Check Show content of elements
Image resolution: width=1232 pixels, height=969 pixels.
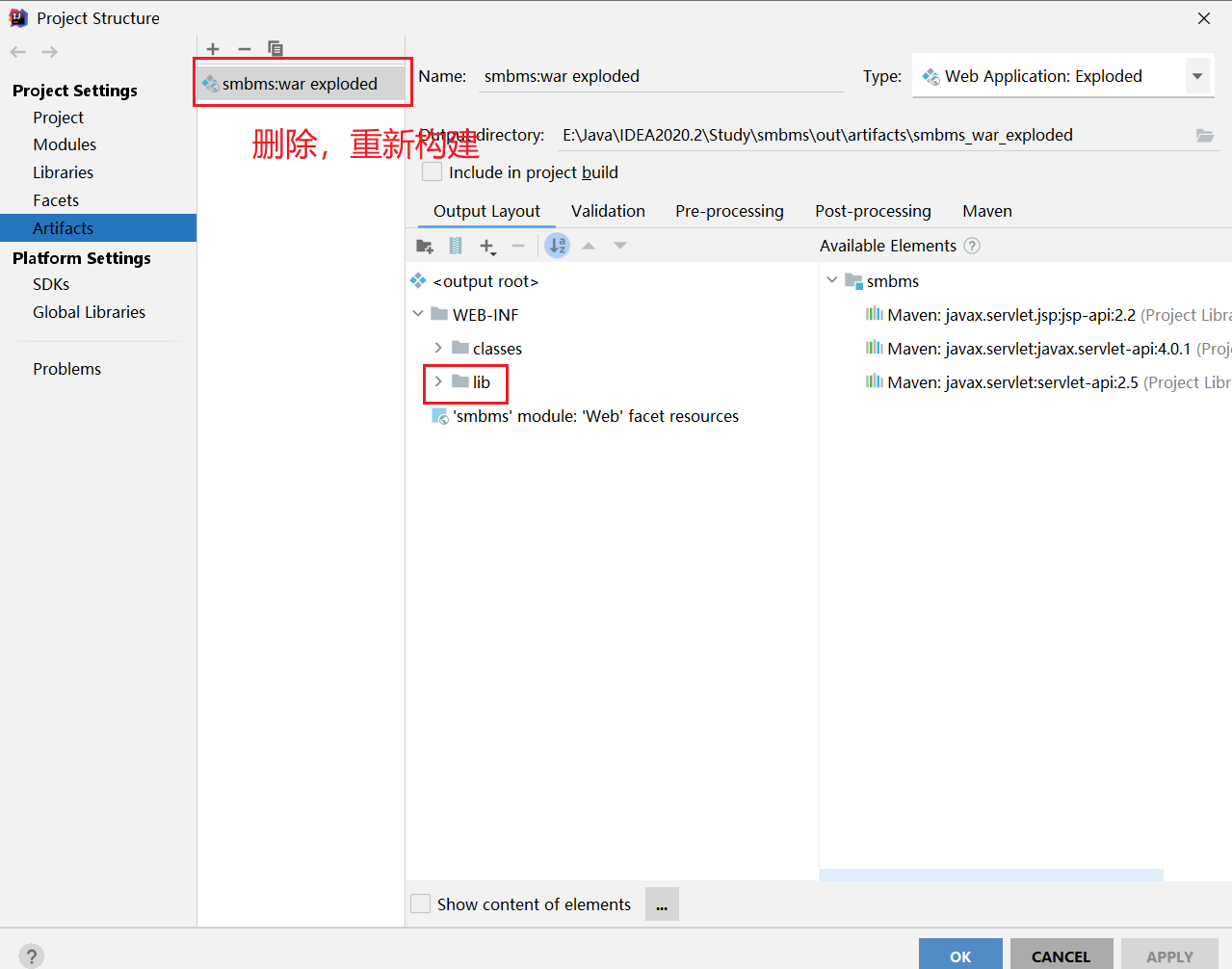(x=421, y=904)
